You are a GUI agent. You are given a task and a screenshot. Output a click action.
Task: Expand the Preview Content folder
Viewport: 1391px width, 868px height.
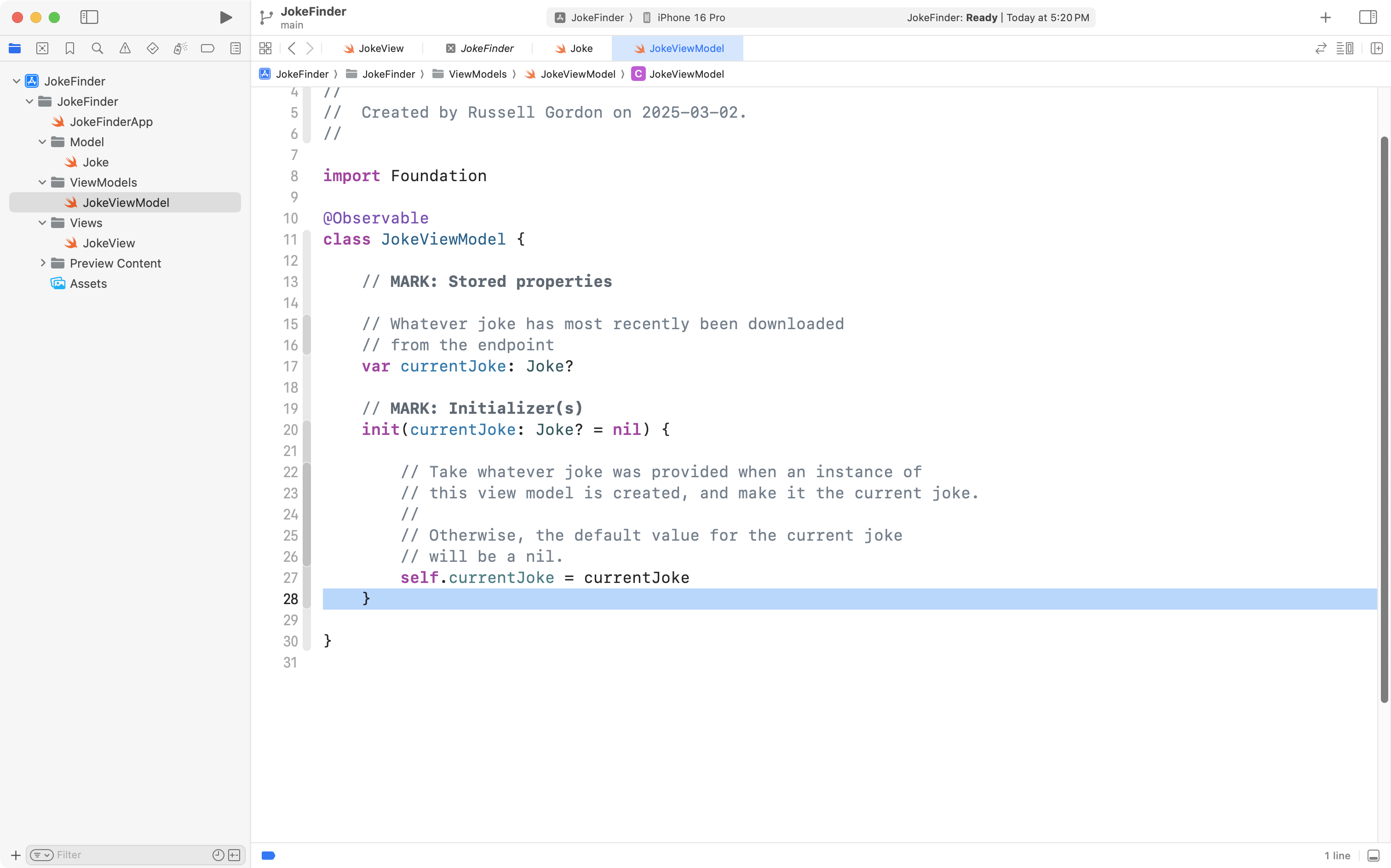tap(42, 263)
